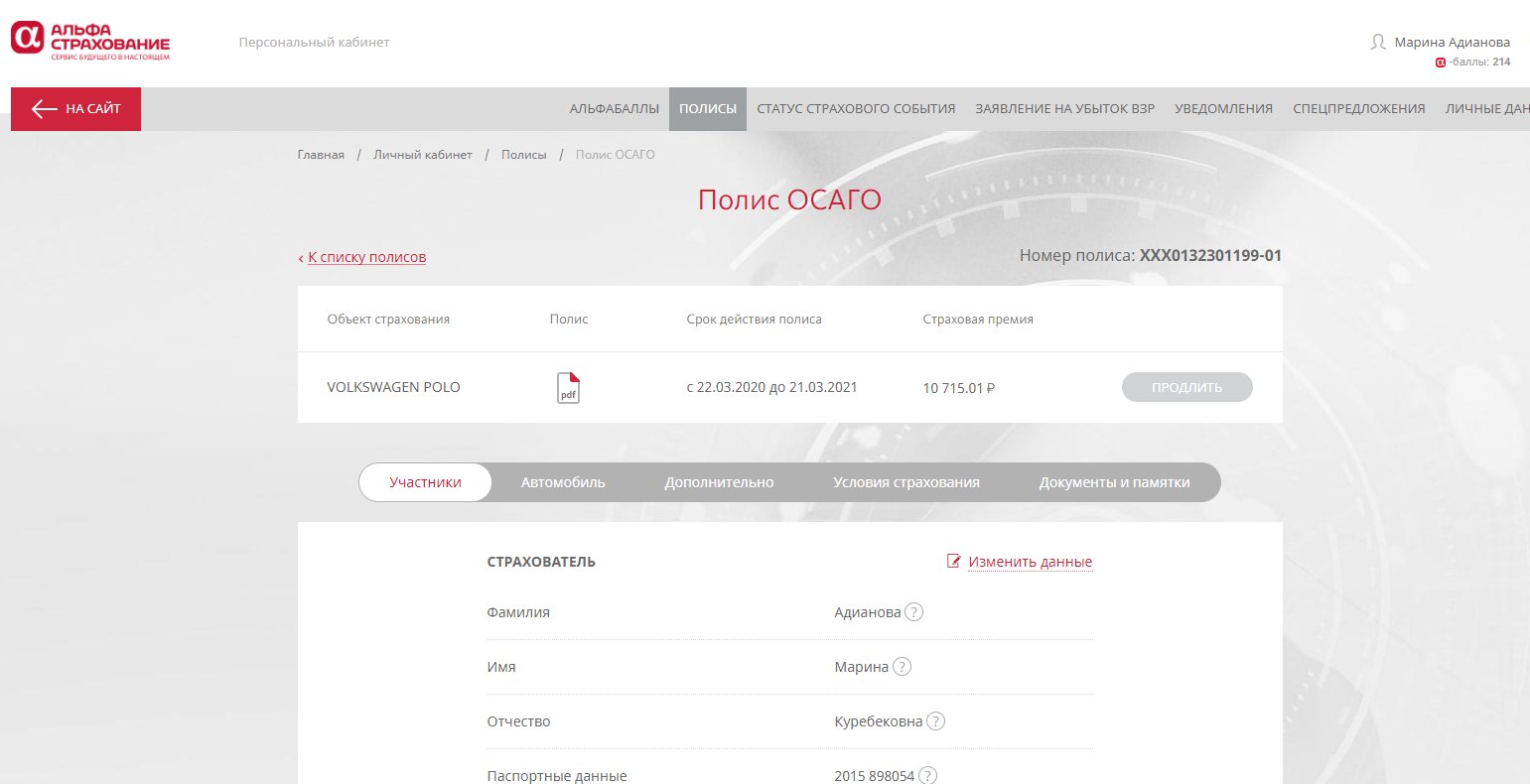Click the Объект страхования column header
The height and width of the screenshot is (784, 1530).
388,320
